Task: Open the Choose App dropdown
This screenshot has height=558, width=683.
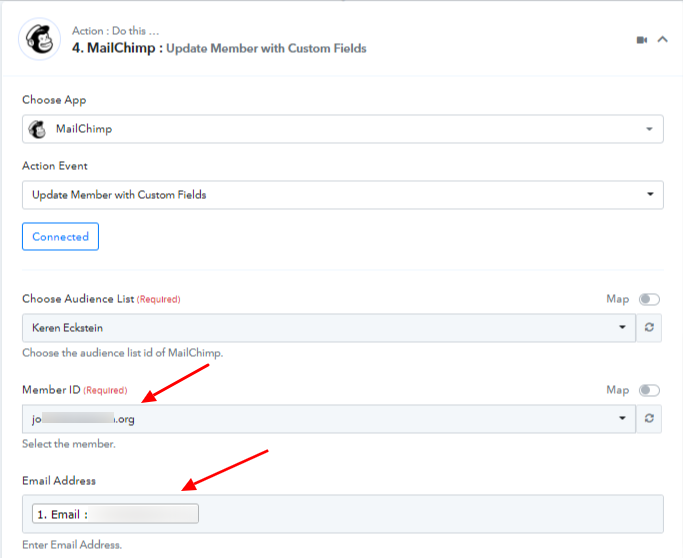Action: 343,129
